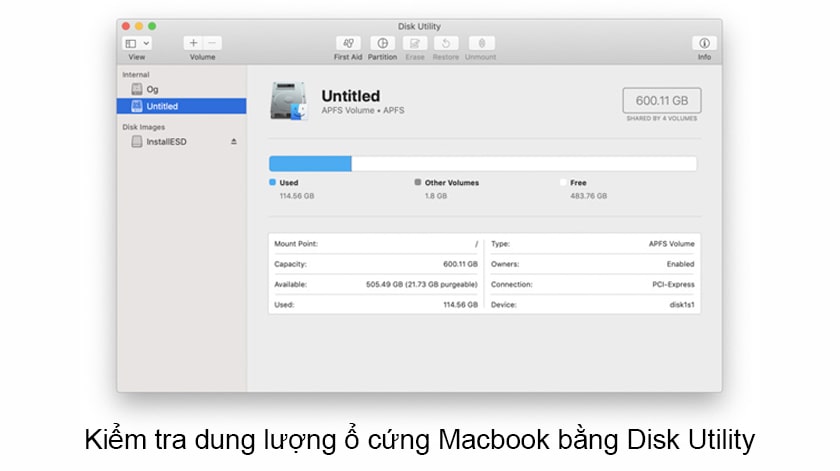Screen dimensions: 840x471
Task: Minimize the Disk Utility window
Action: (x=139, y=26)
